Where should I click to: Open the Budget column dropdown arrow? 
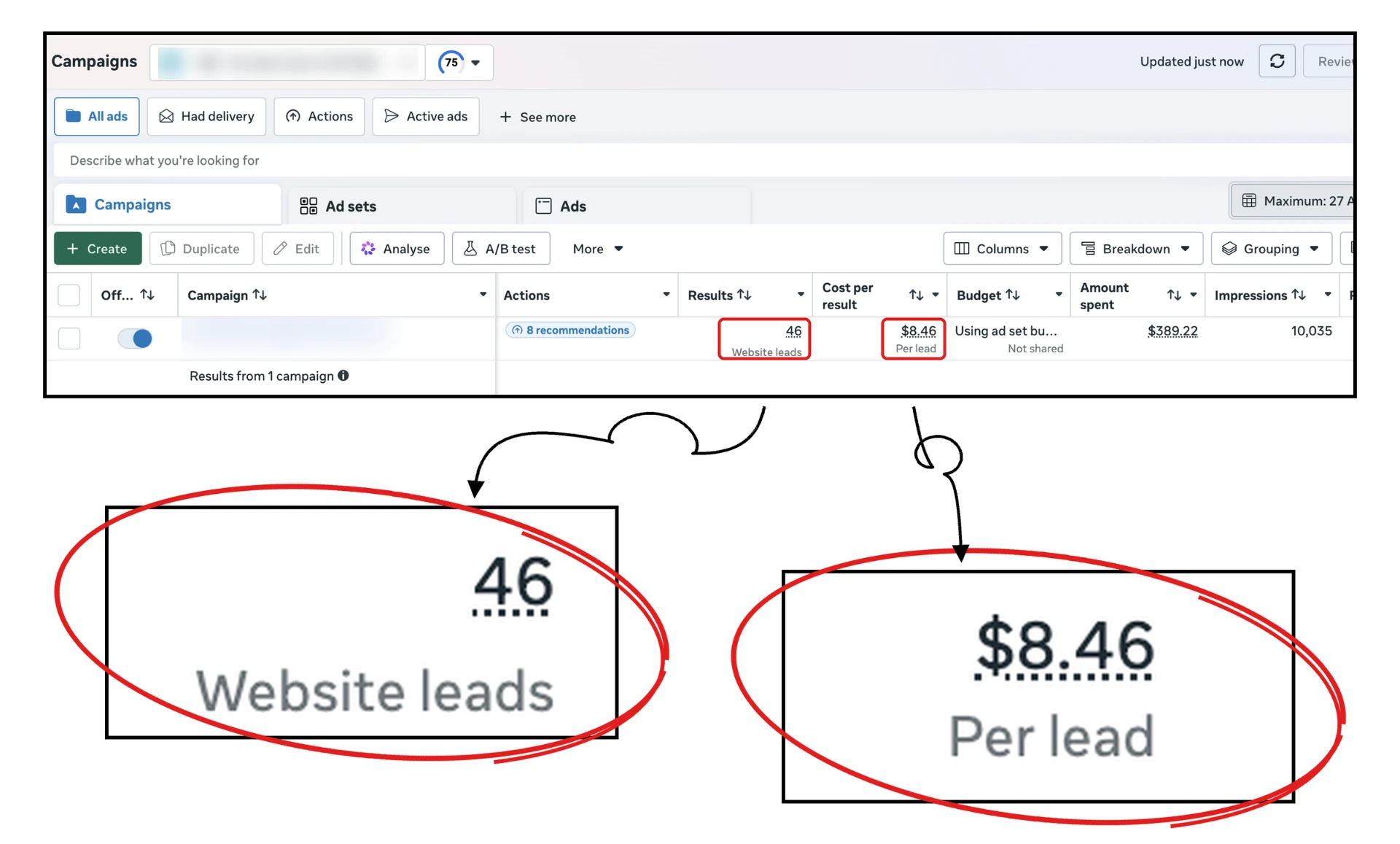pos(1059,295)
